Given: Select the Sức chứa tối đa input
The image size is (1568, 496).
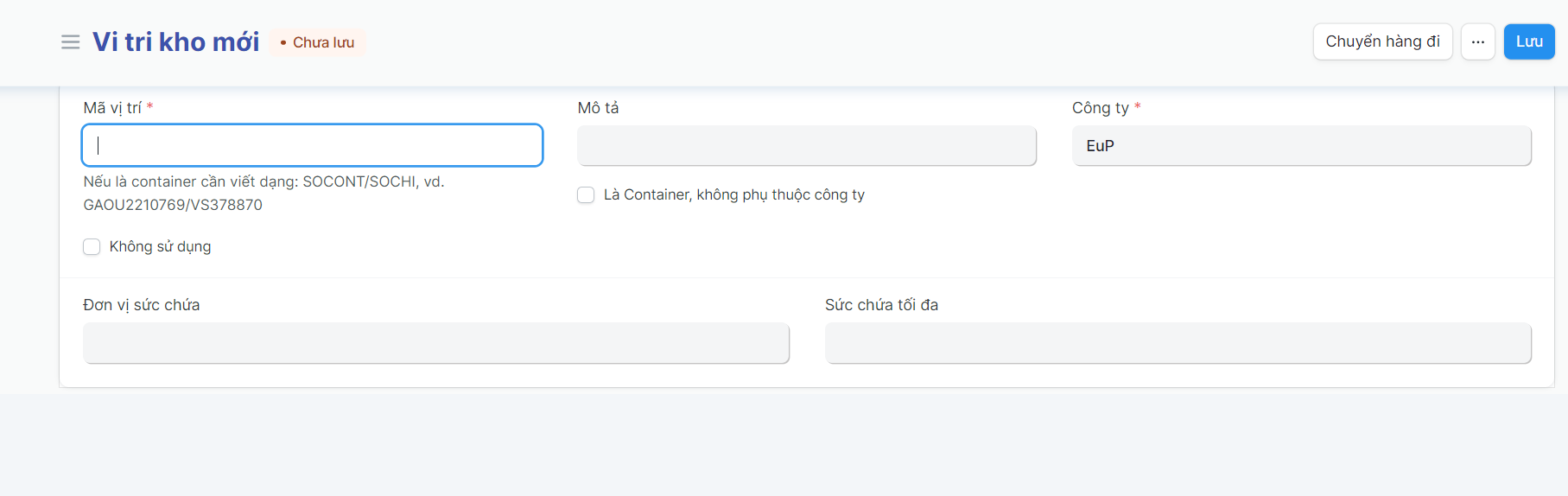Looking at the screenshot, I should pyautogui.click(x=1178, y=343).
